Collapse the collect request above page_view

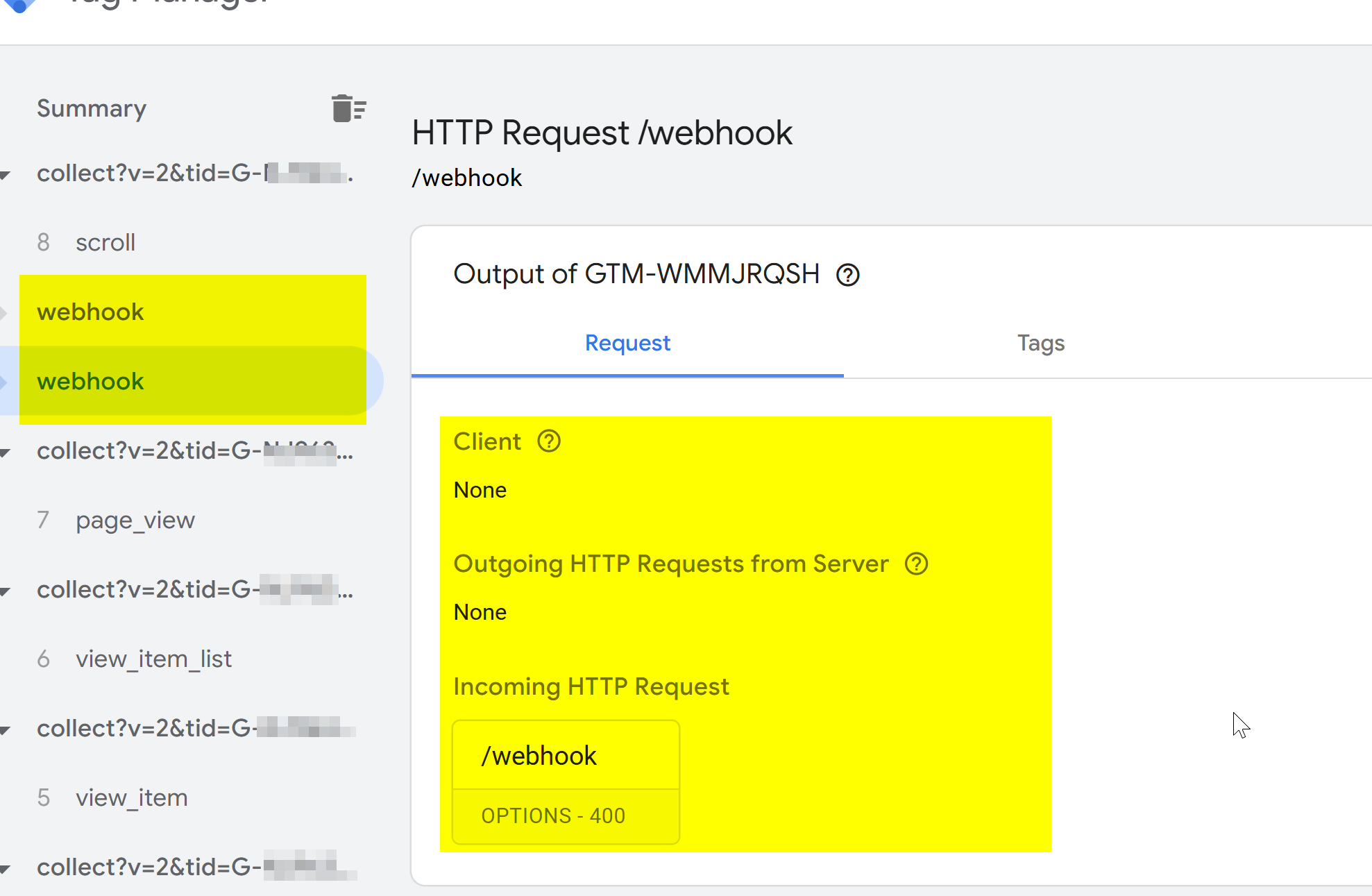click(5, 453)
